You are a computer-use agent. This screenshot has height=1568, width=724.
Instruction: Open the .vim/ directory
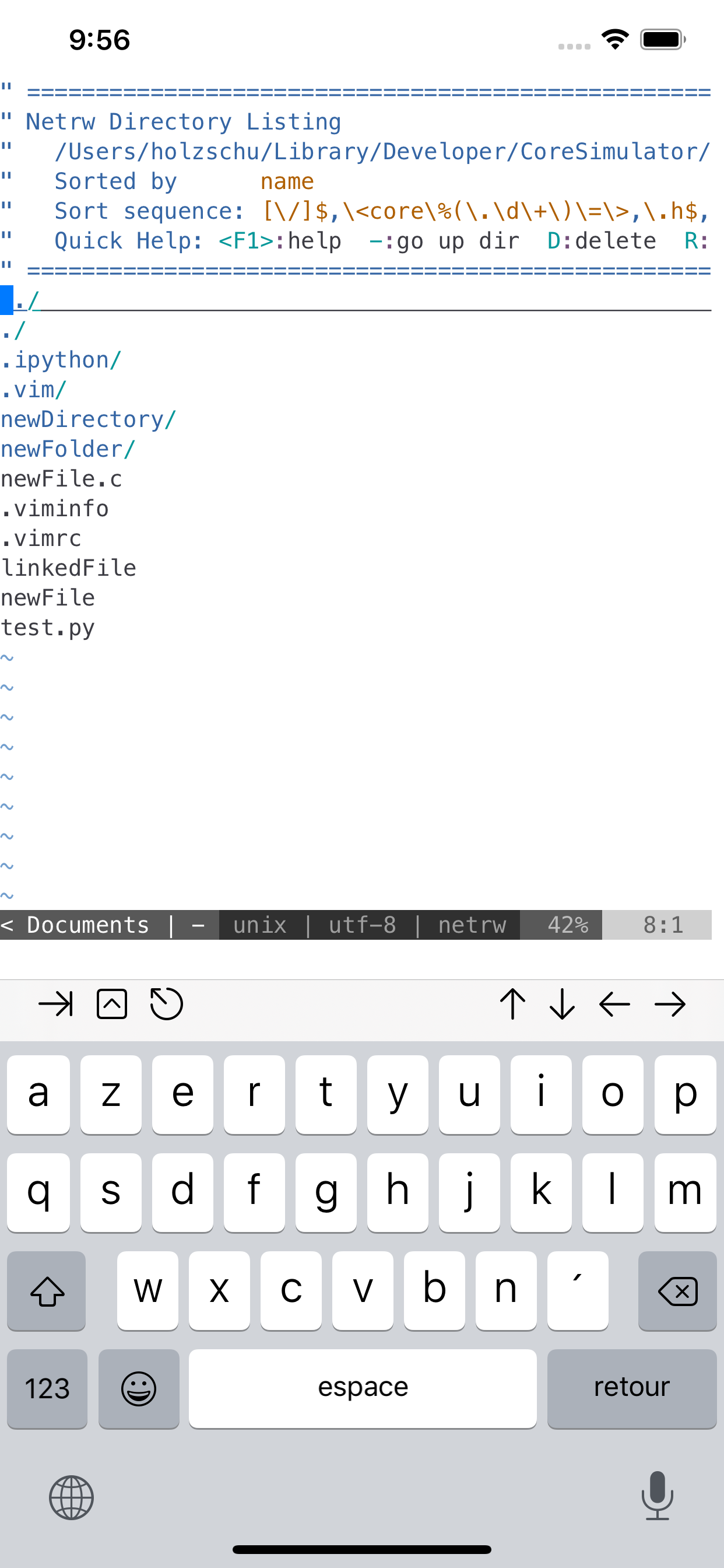point(33,390)
